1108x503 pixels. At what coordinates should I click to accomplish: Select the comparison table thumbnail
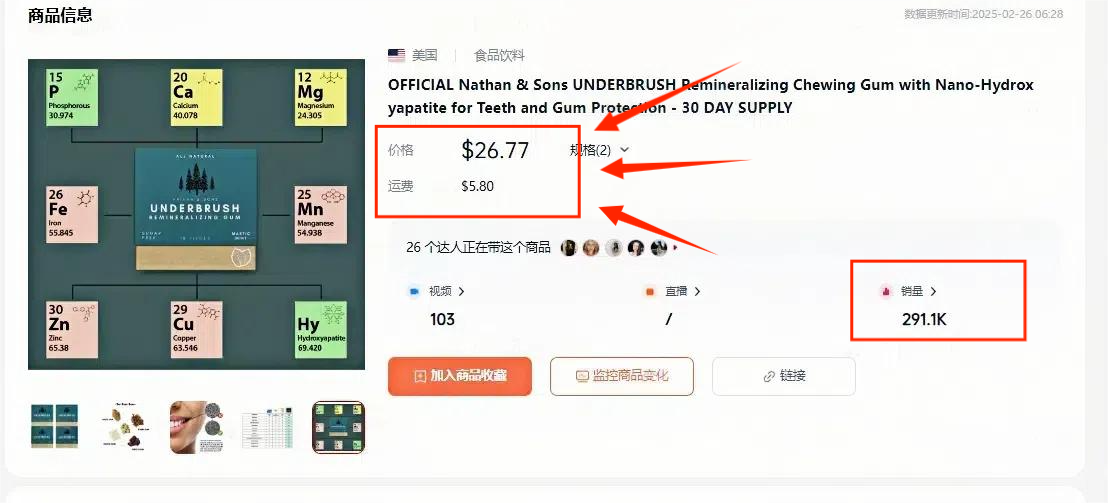267,427
